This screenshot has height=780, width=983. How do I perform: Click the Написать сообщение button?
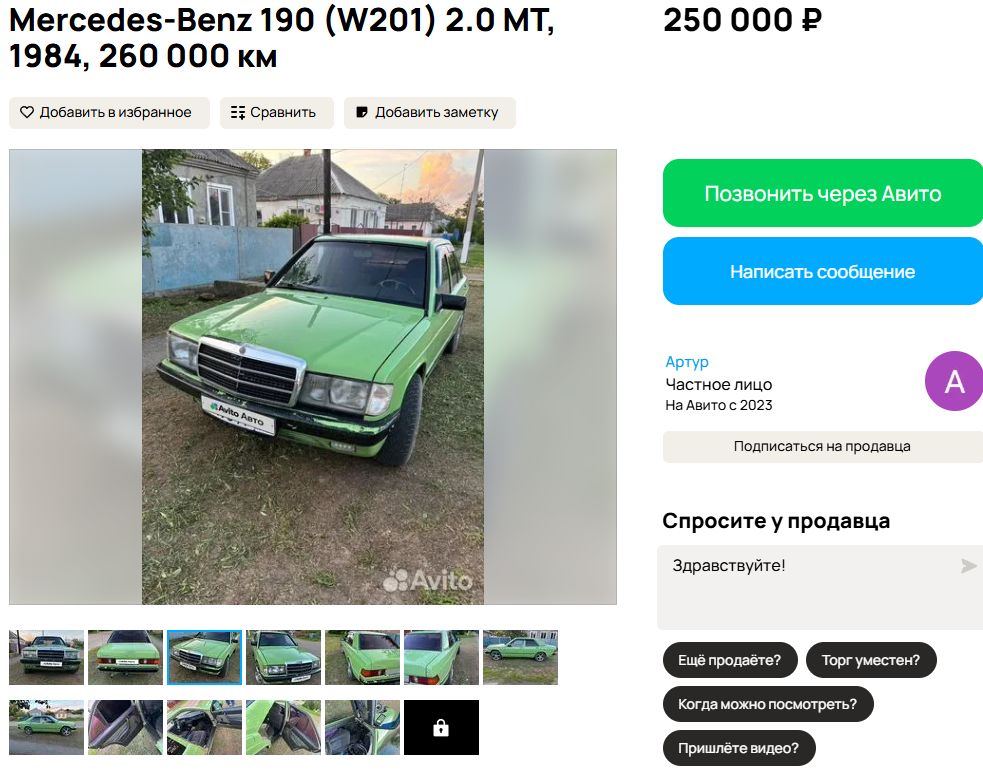[x=823, y=271]
